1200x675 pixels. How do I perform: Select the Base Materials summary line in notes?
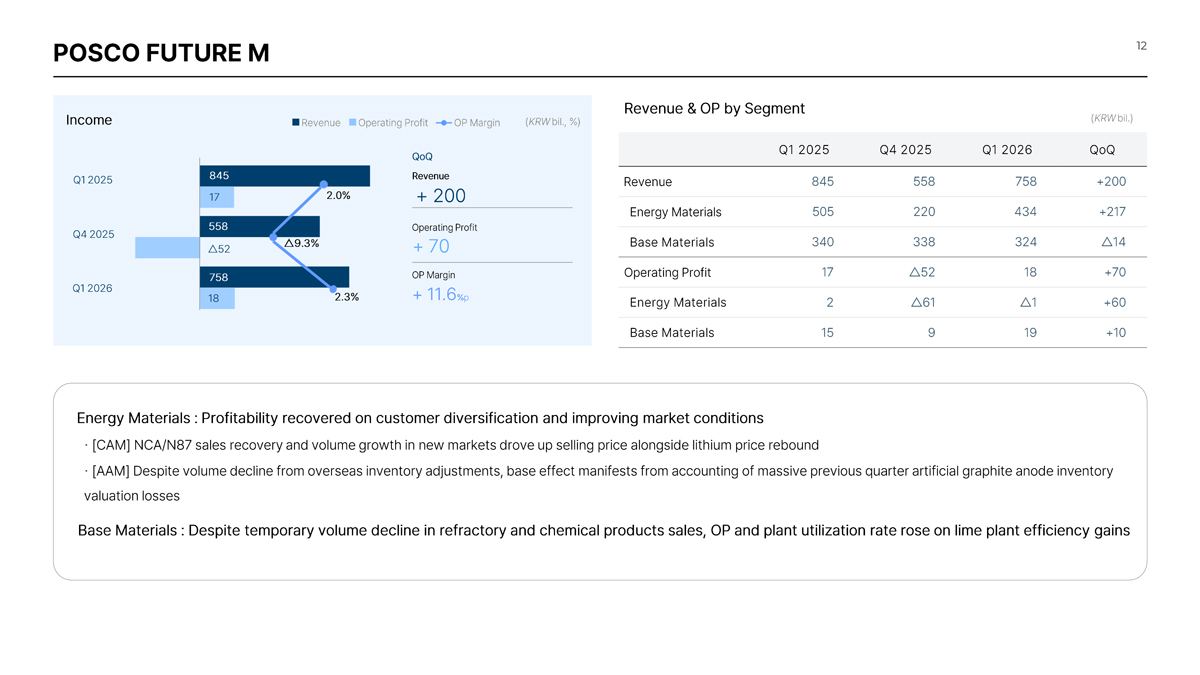pos(604,531)
